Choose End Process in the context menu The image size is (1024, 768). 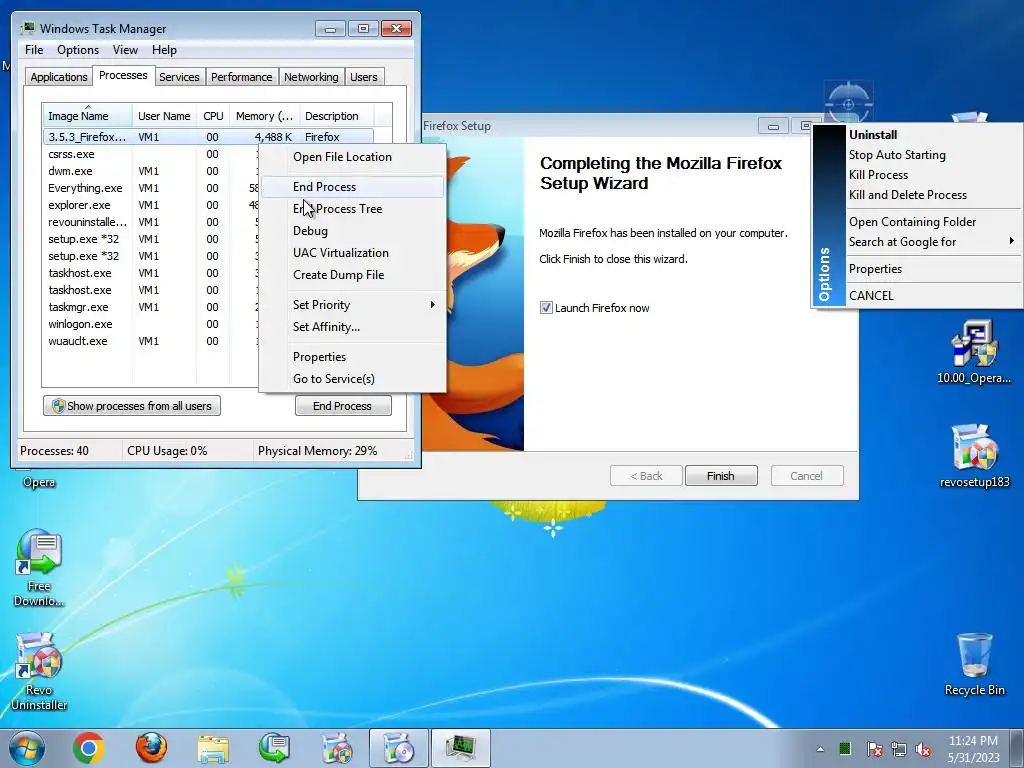coord(353,187)
